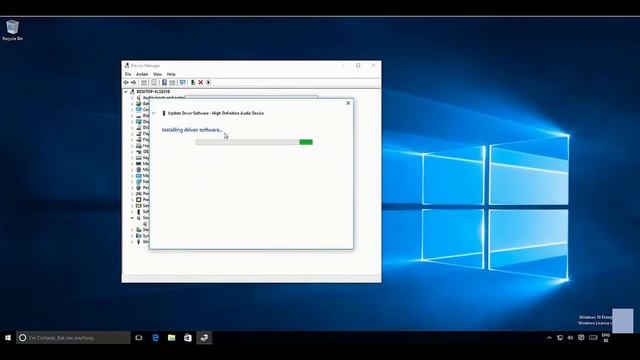This screenshot has width=640, height=360.
Task: Click the Forward arrow in Device Manager toolbar
Action: click(133, 82)
